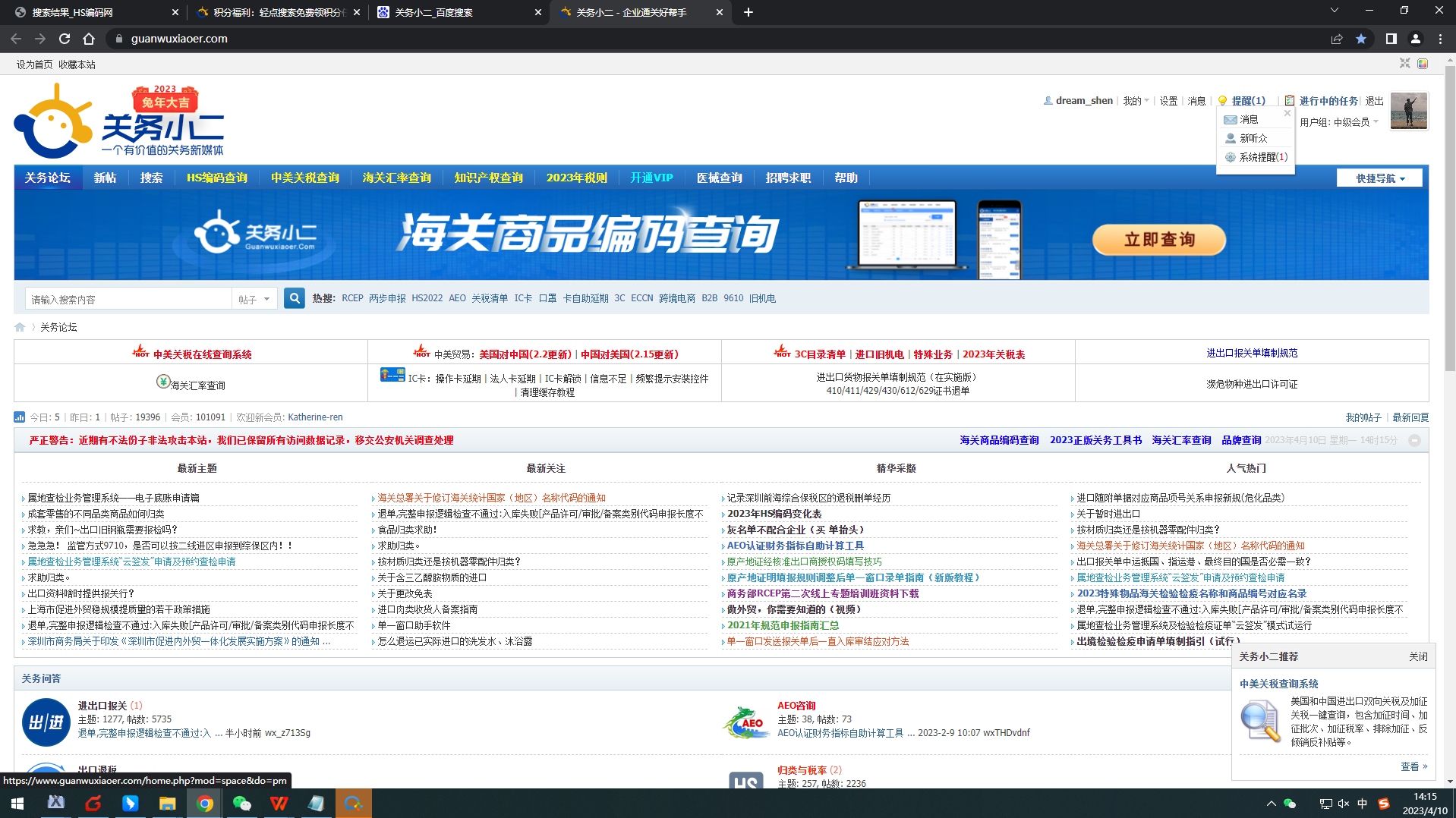Open File Explorer from the taskbar
The width and height of the screenshot is (1456, 818).
pyautogui.click(x=168, y=803)
